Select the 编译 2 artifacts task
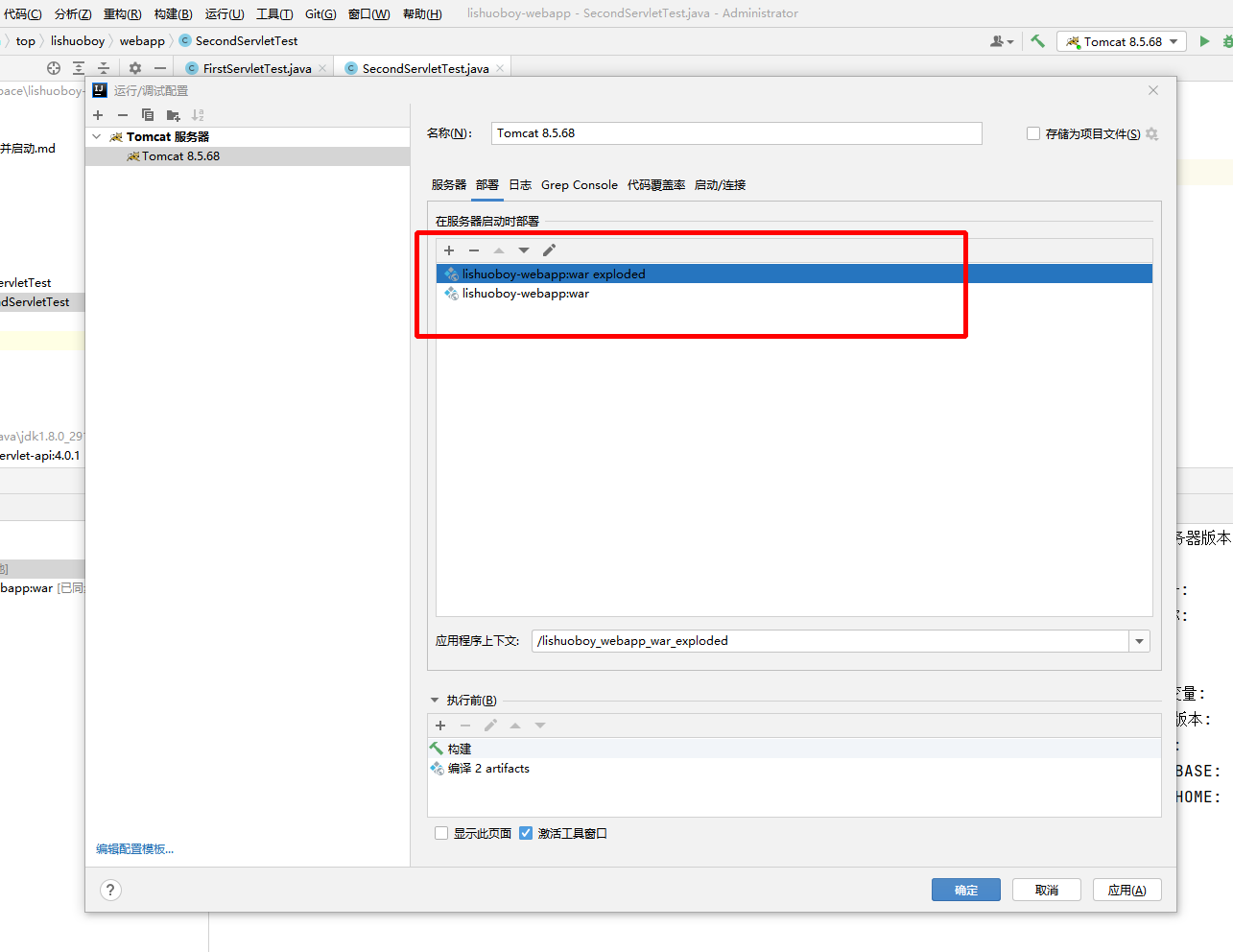Viewport: 1233px width, 952px height. (794, 769)
